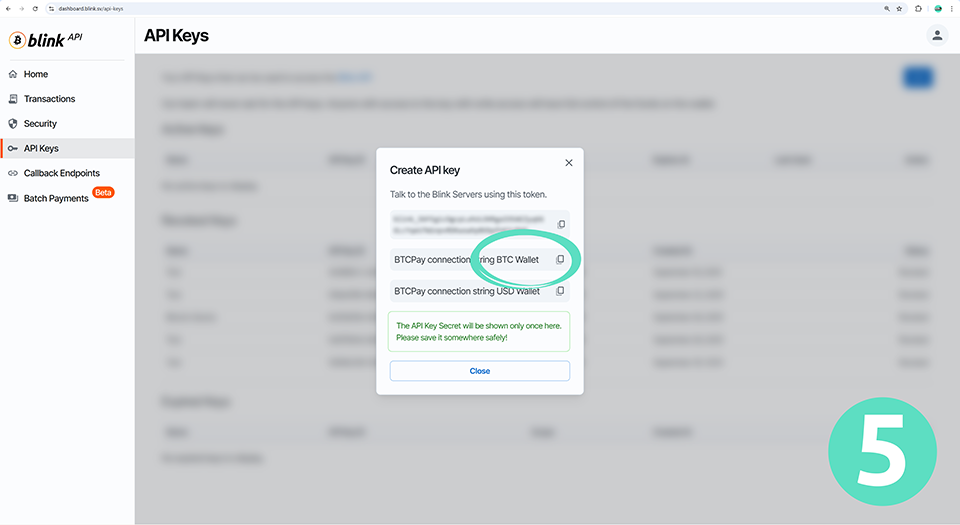Screen dimensions: 960x525
Task: Click the blurred API key token text
Action: 470,224
